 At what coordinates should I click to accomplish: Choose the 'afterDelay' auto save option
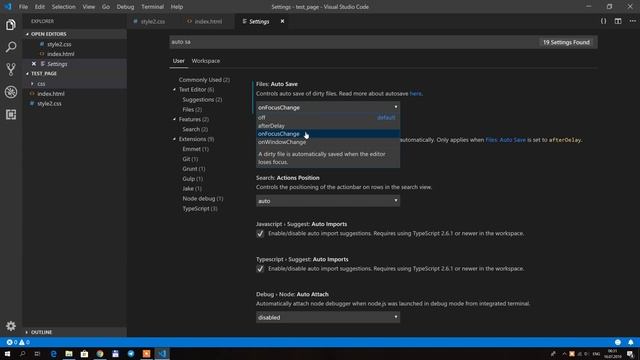(328, 126)
